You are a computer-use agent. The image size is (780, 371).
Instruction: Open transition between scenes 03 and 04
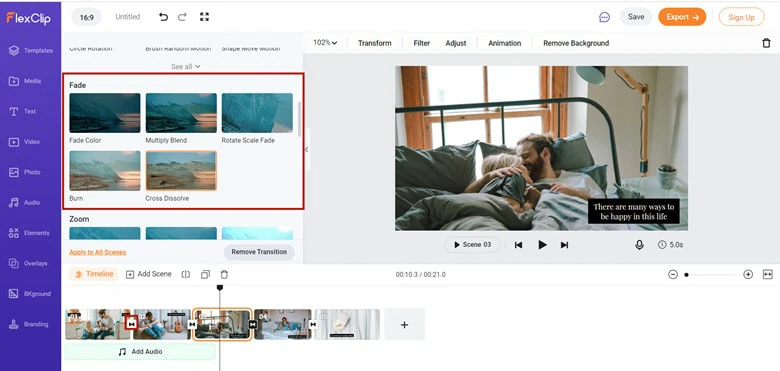click(253, 324)
